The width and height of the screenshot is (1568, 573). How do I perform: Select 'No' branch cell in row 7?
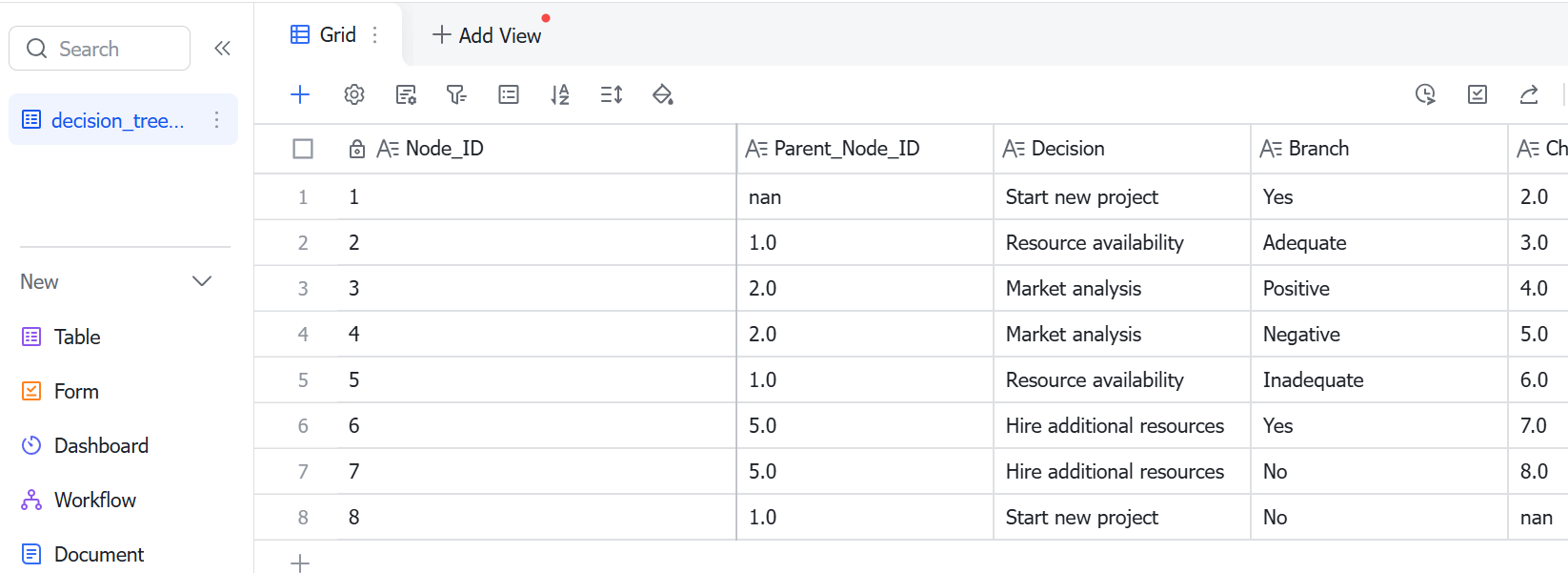pos(1379,471)
